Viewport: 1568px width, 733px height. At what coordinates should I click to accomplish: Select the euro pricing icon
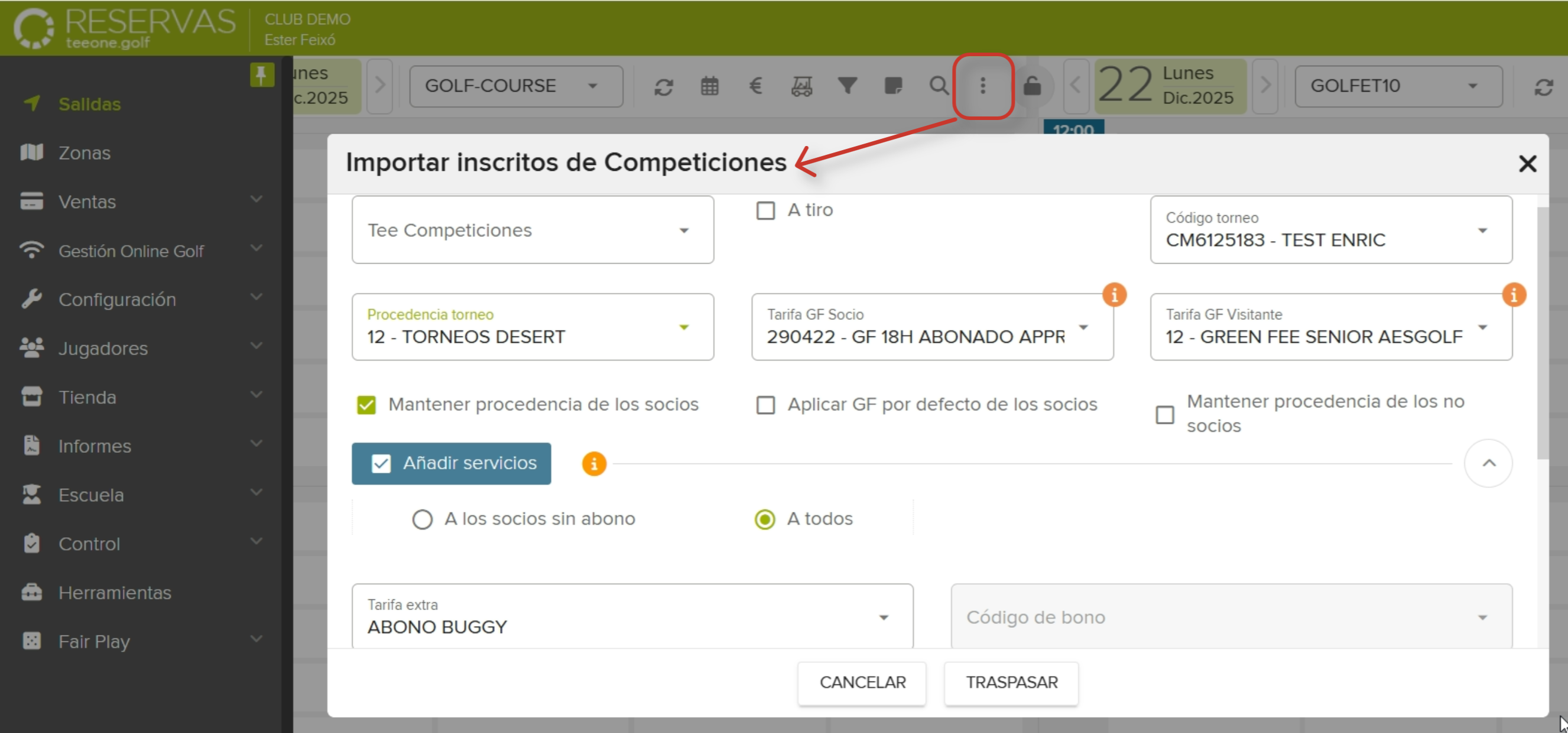pyautogui.click(x=756, y=86)
